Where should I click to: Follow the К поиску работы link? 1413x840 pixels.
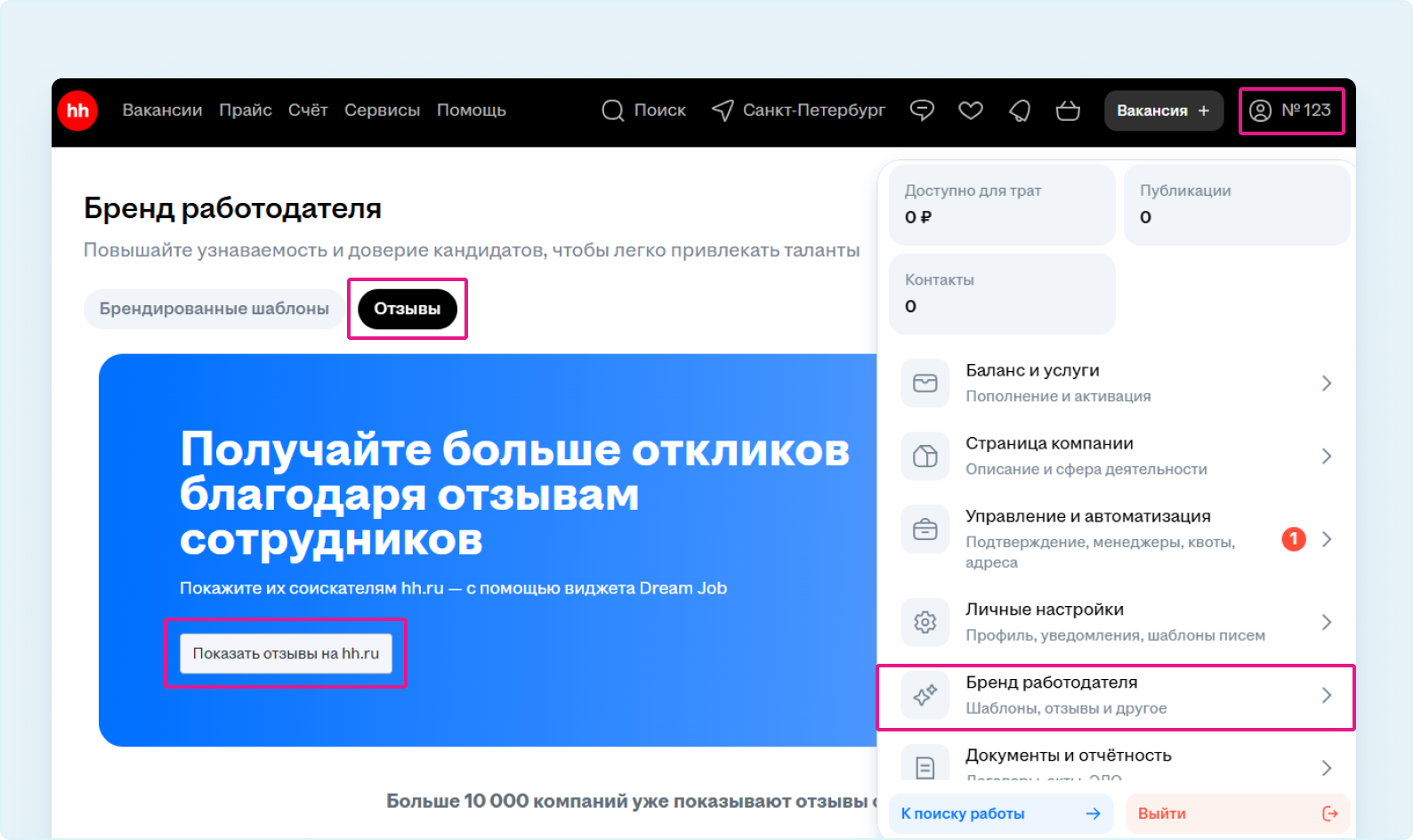click(x=1000, y=813)
